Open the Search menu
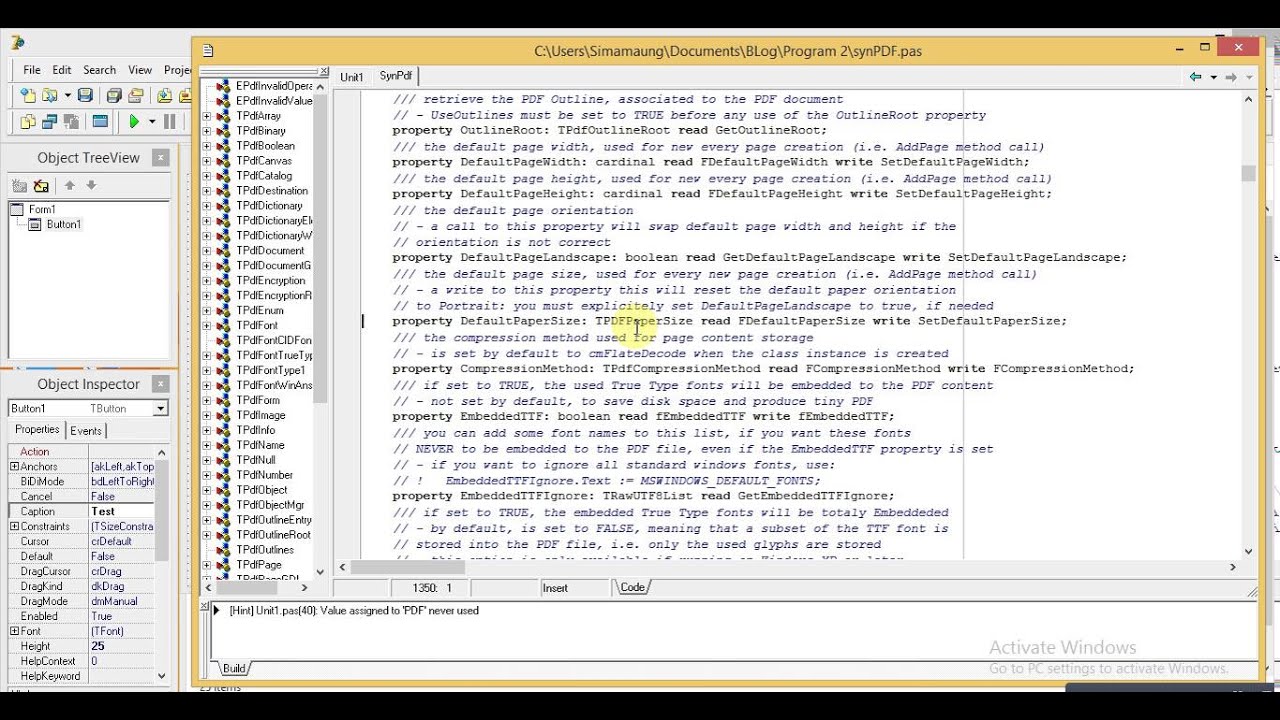Image resolution: width=1280 pixels, height=720 pixels. (99, 70)
